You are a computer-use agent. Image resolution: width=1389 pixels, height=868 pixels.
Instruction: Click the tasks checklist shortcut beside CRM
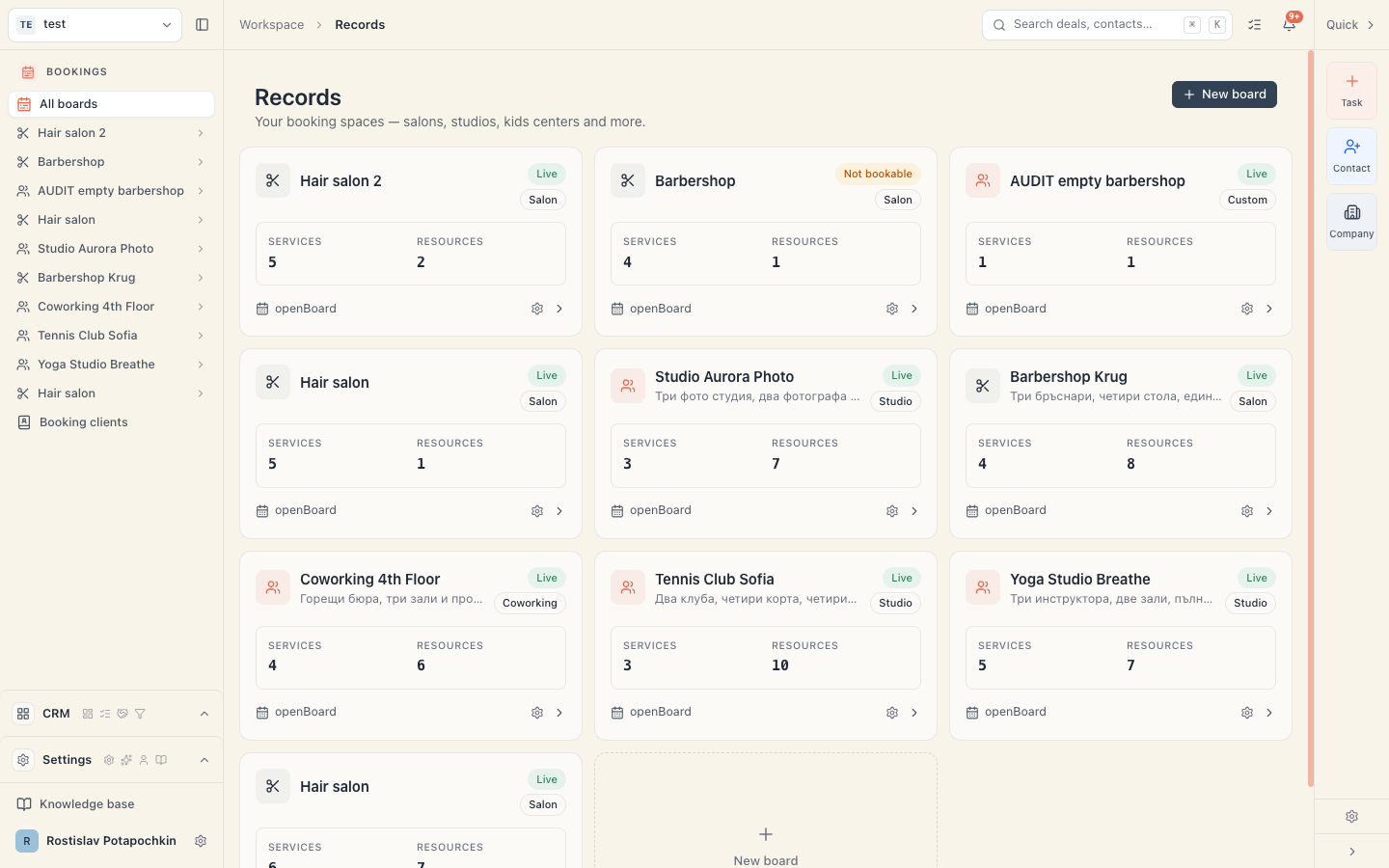[105, 714]
